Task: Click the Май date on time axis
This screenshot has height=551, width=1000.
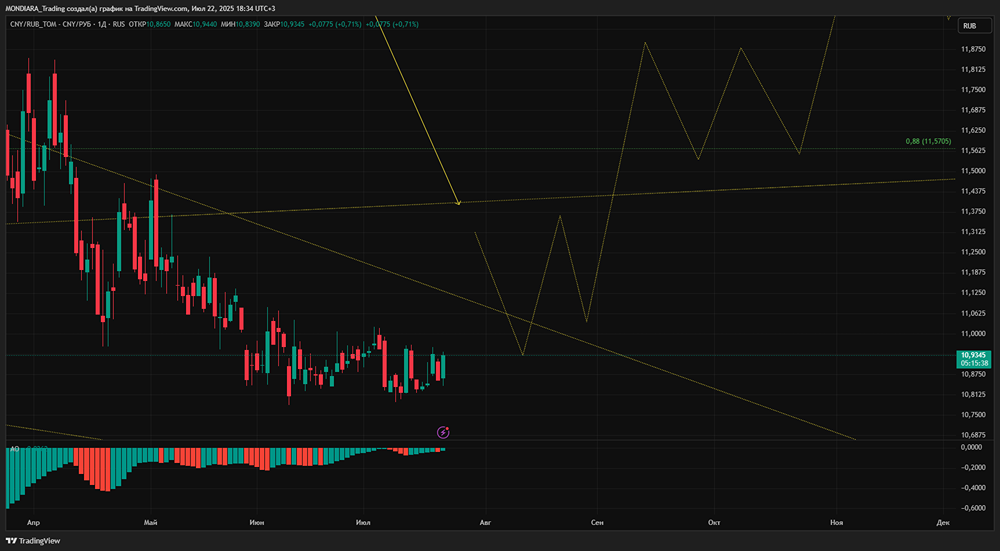Action: [151, 523]
